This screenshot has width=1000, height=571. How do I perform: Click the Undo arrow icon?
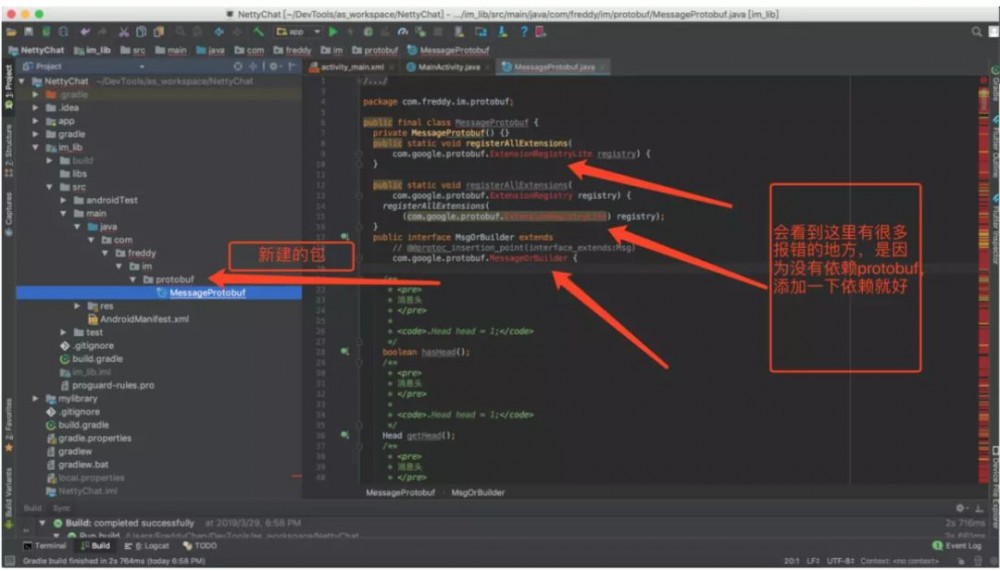[85, 32]
